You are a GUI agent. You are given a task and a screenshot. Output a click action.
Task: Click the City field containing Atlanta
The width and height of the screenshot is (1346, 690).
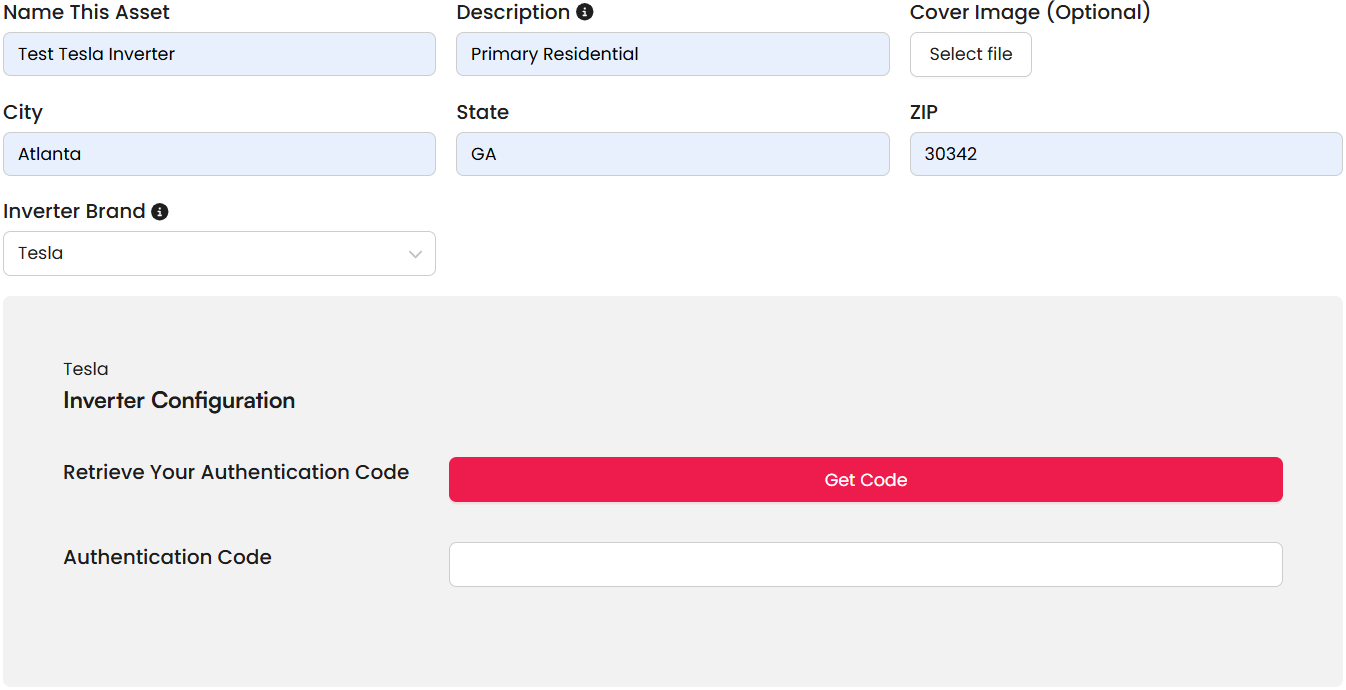219,154
